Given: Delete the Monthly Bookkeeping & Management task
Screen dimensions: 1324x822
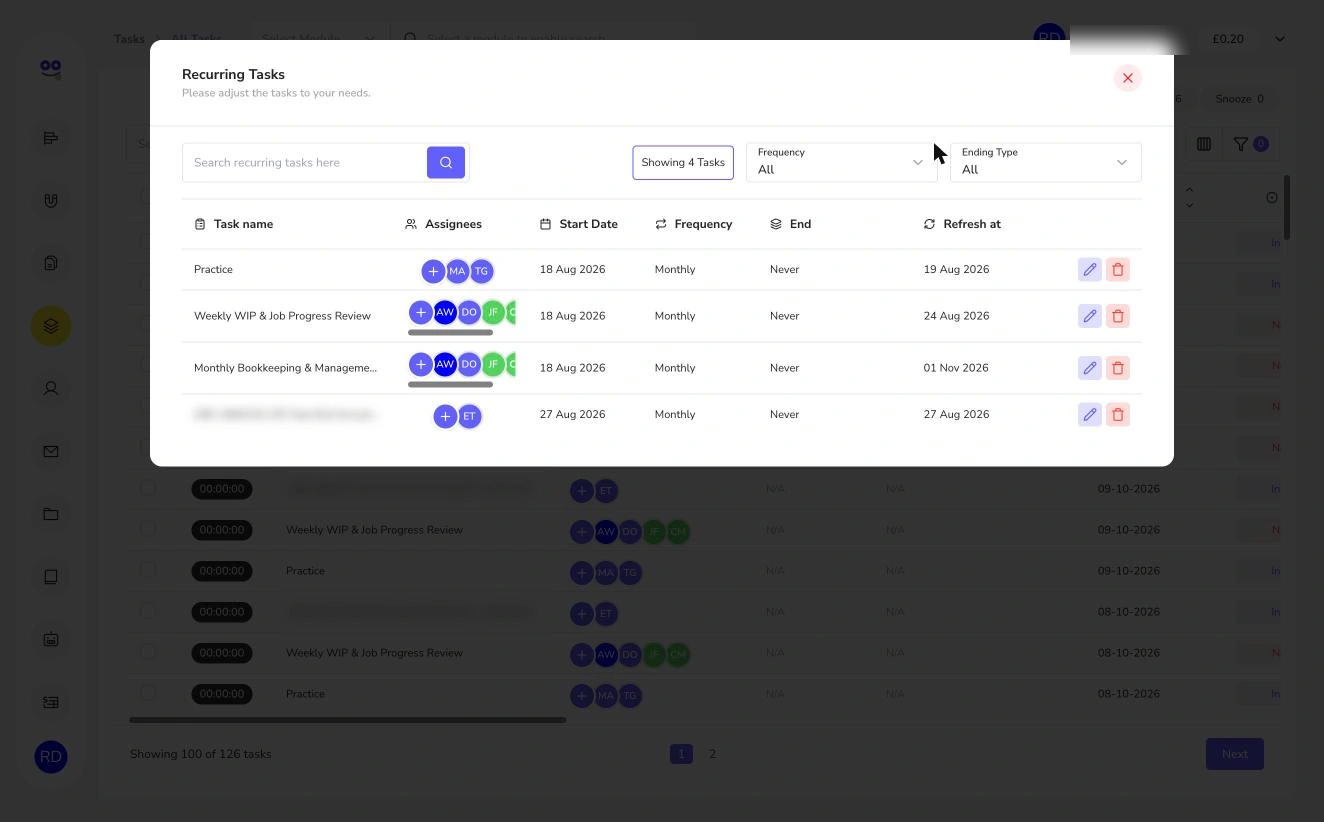Looking at the screenshot, I should click(x=1118, y=368).
